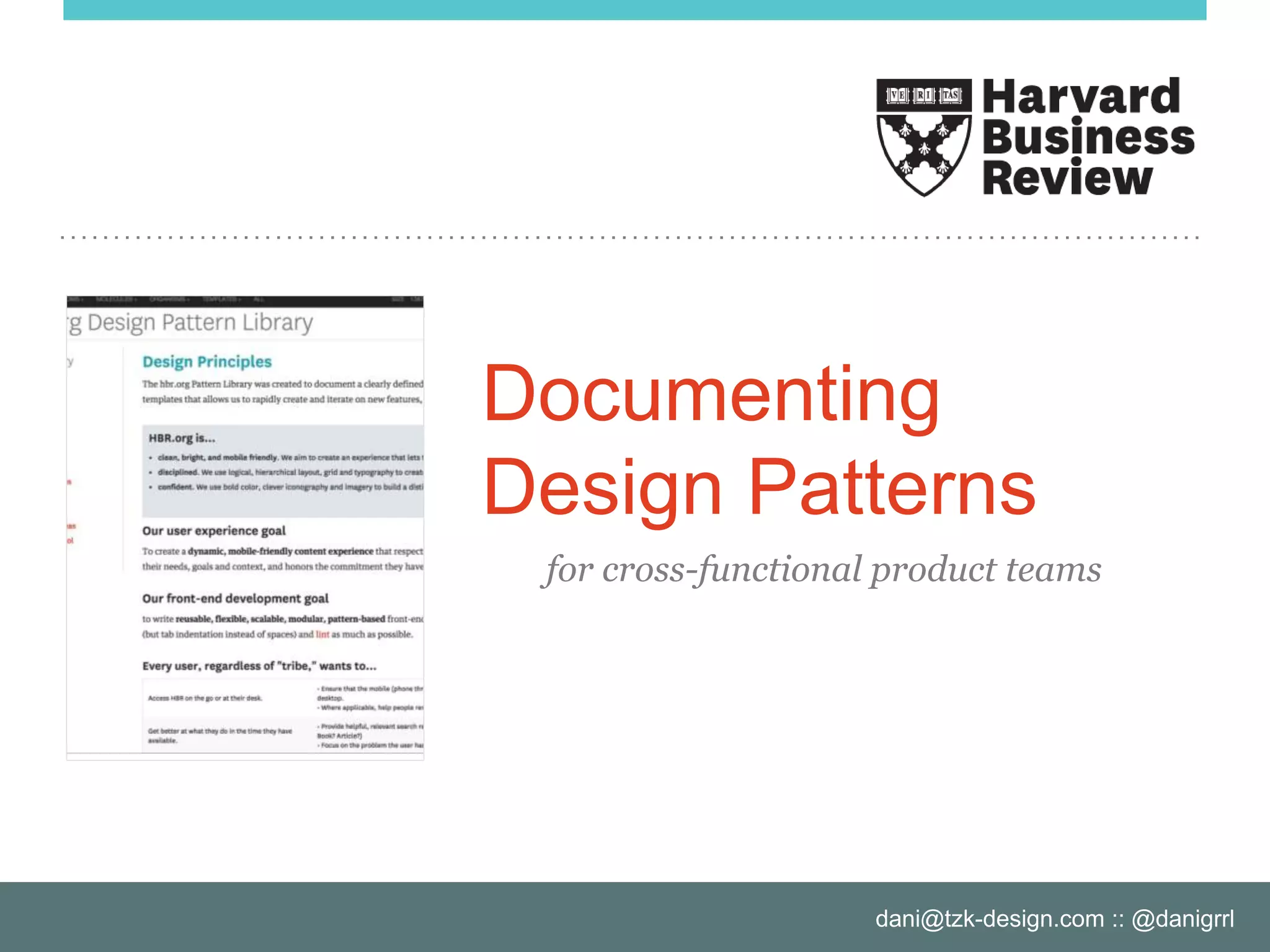Click the Design Principles teal heading
This screenshot has width=1270, height=952.
coord(207,361)
